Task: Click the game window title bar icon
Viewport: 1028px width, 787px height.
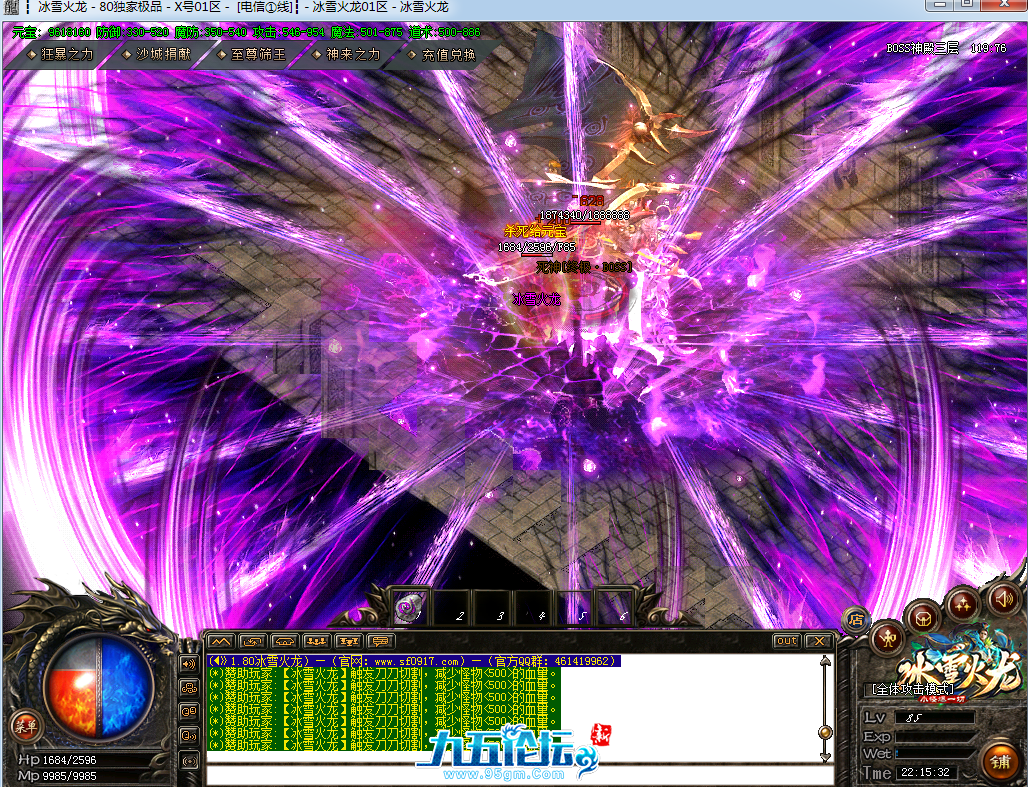Action: pos(11,7)
